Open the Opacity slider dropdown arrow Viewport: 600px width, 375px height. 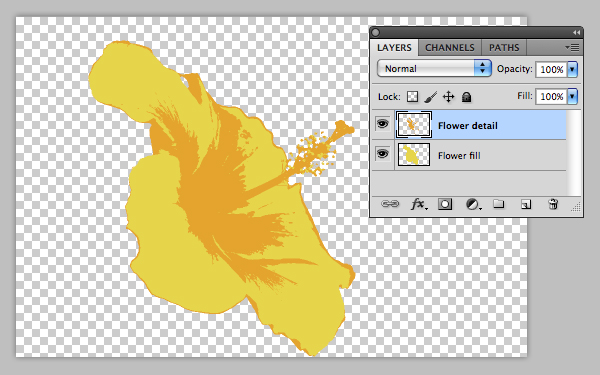click(x=572, y=69)
